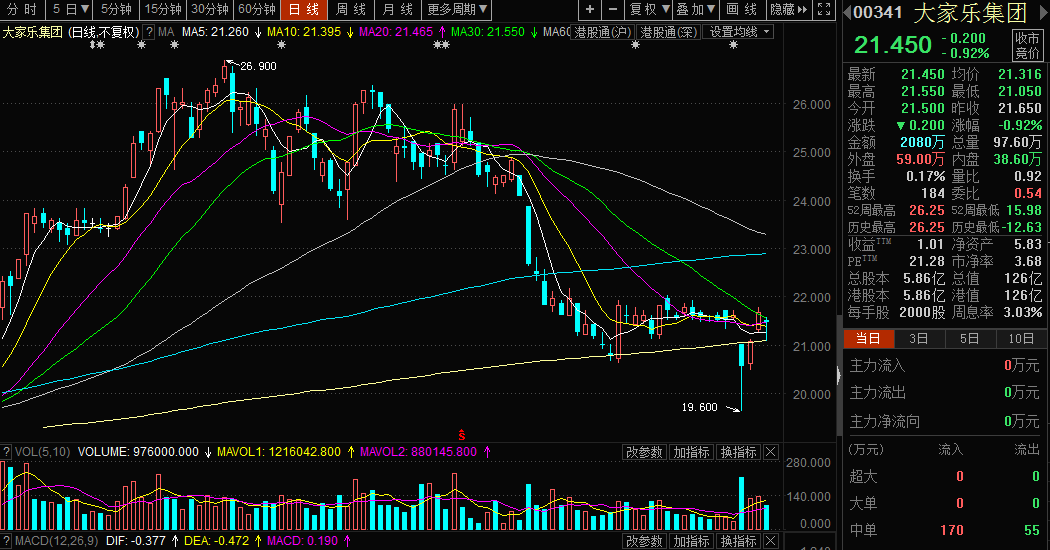Go to previous stock arrow beside 00341
Viewport: 1050px width, 550px height.
click(847, 14)
